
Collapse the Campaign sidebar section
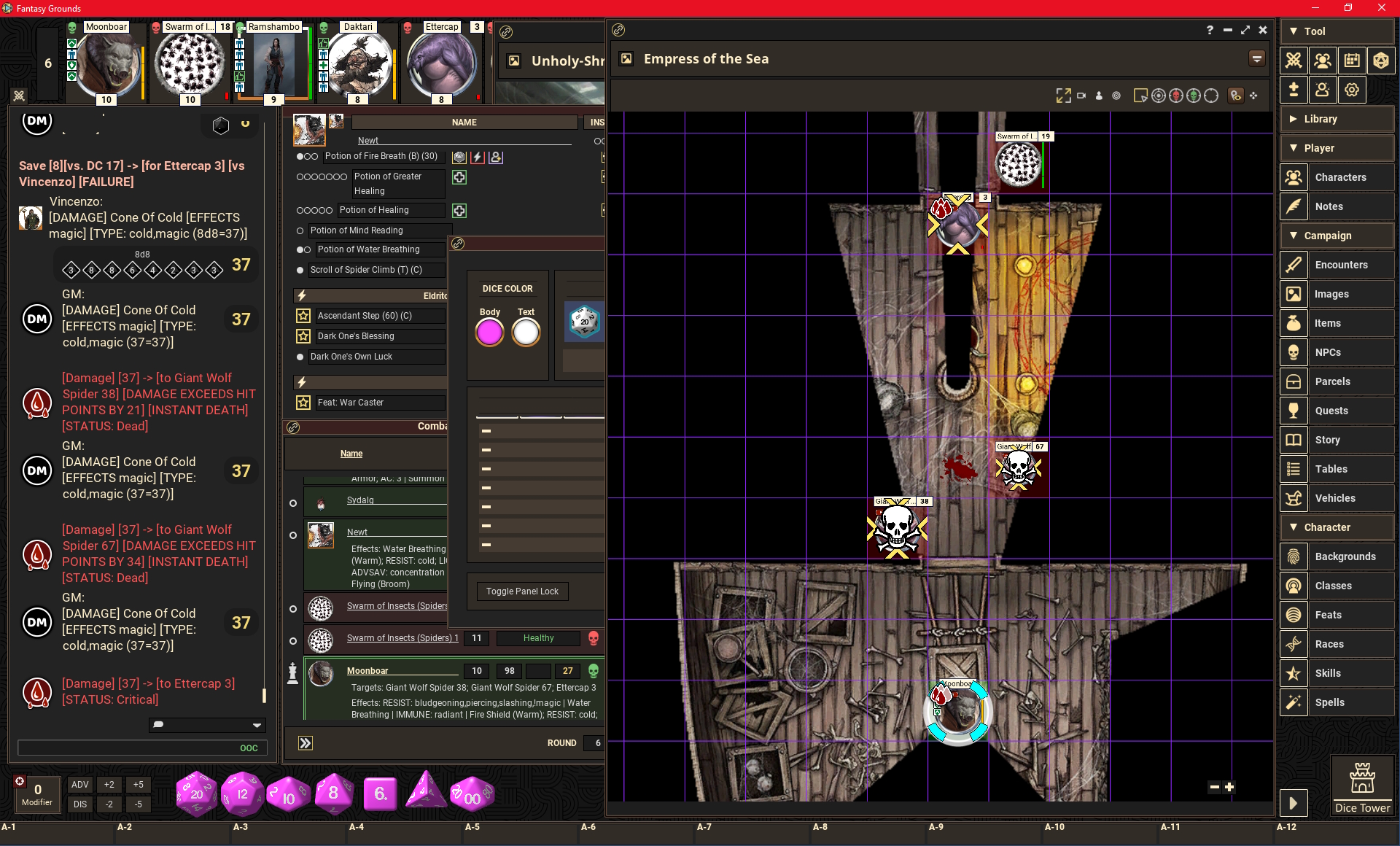[1337, 236]
